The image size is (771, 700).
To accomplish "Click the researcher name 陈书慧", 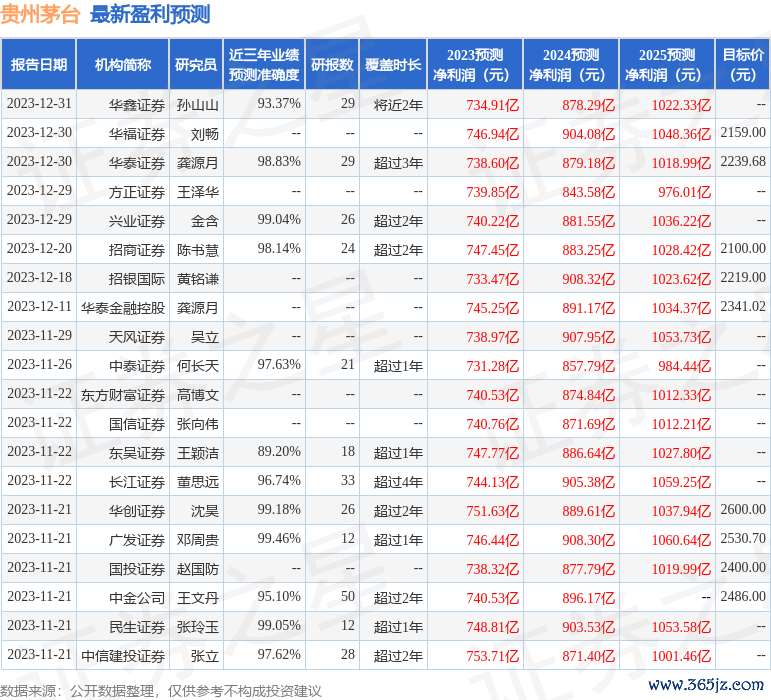I will [198, 250].
